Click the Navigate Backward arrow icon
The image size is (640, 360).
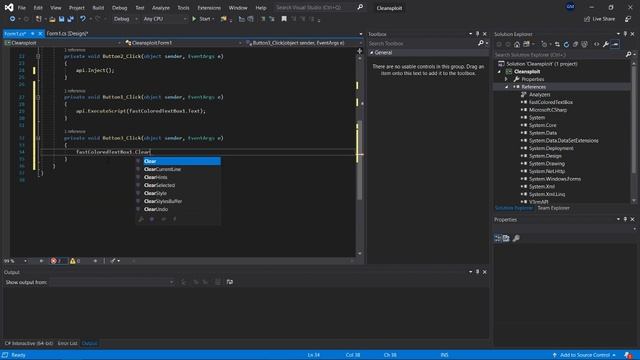click(12, 19)
